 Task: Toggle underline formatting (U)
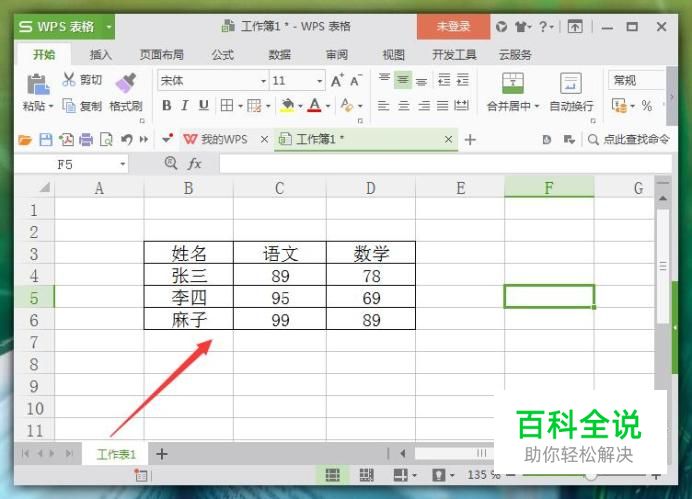pyautogui.click(x=203, y=105)
